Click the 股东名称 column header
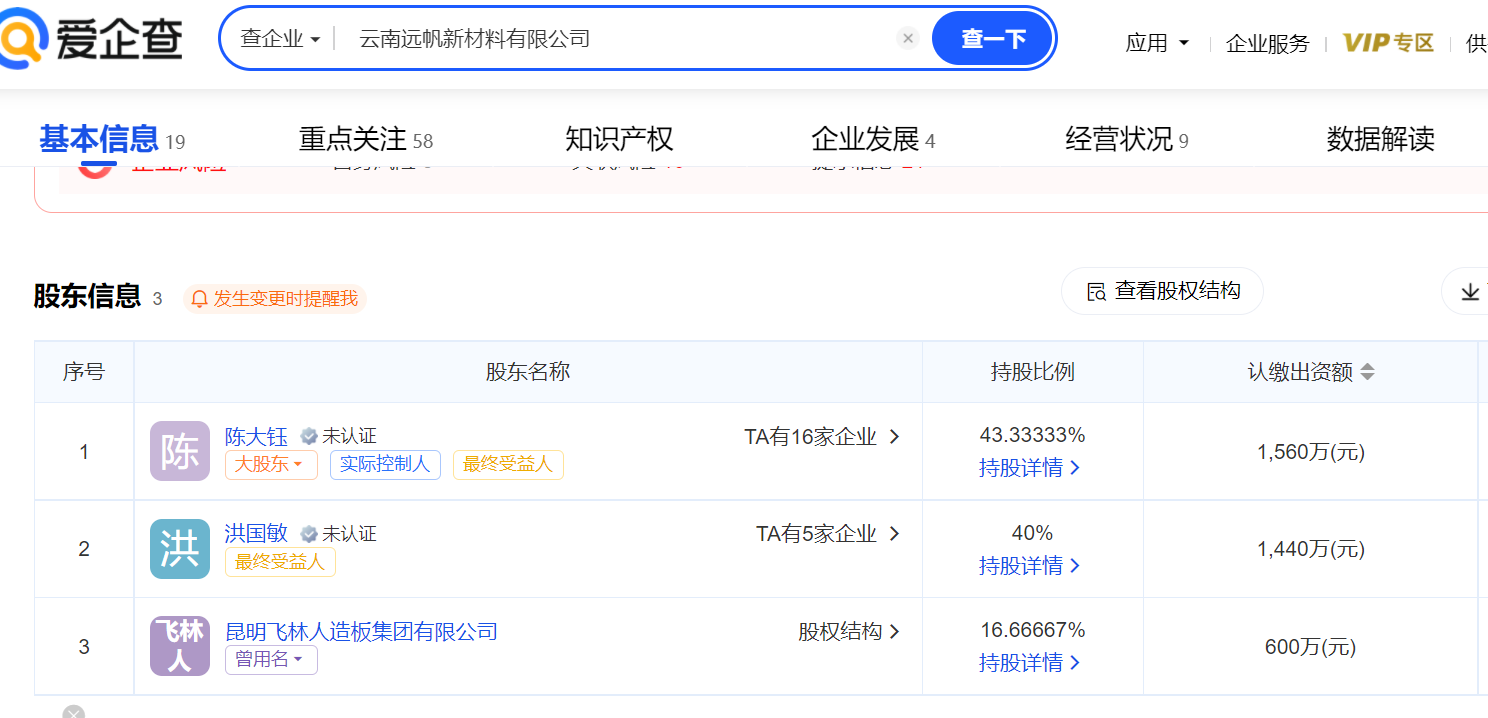1488x718 pixels. [528, 372]
